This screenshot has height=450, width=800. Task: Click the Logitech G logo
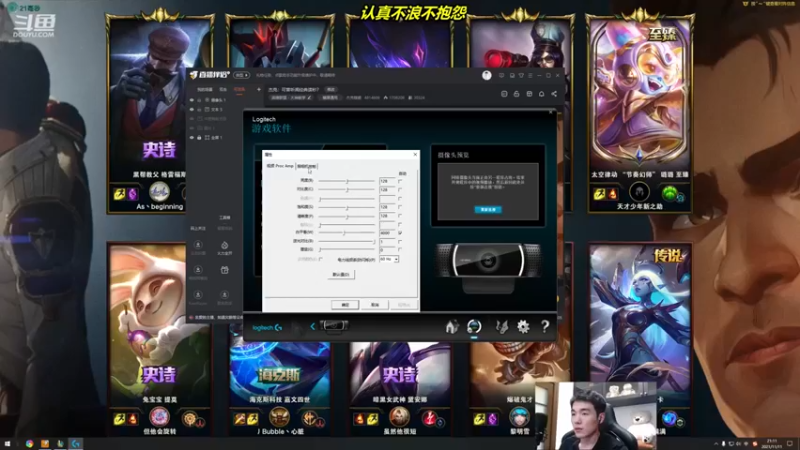point(267,328)
